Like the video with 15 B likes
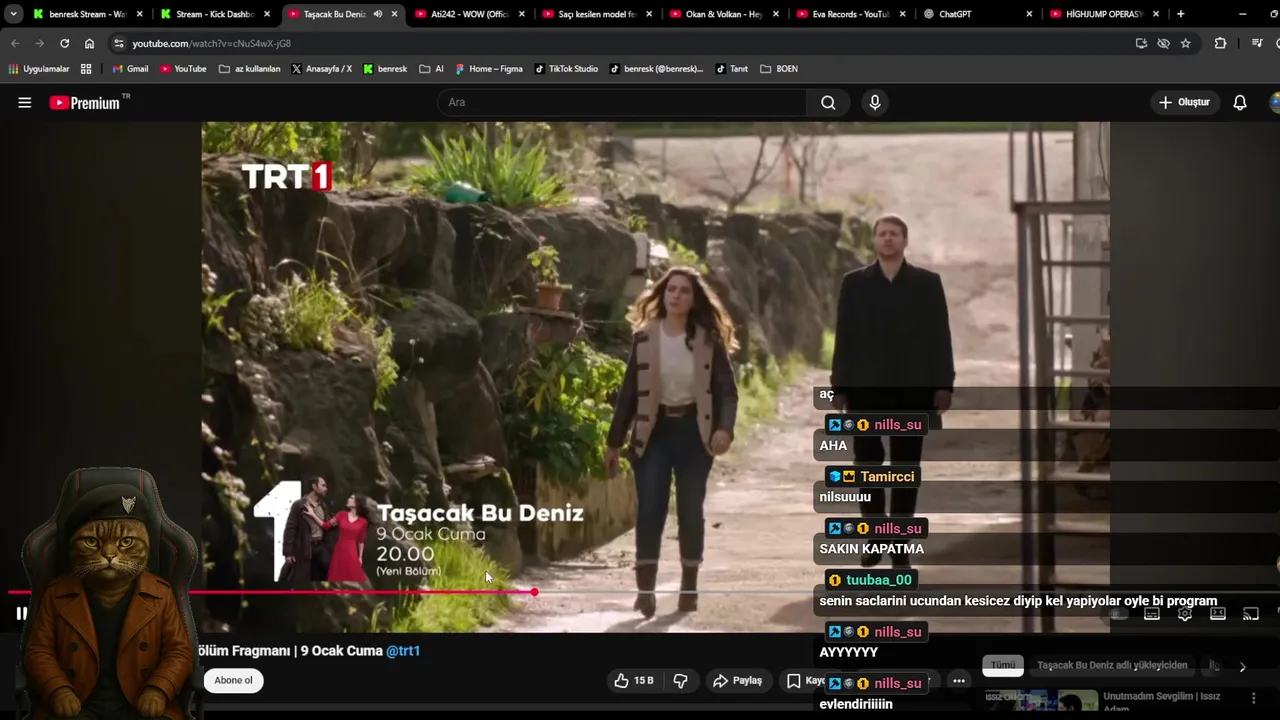Screen dimensions: 1280x720 click(633, 681)
